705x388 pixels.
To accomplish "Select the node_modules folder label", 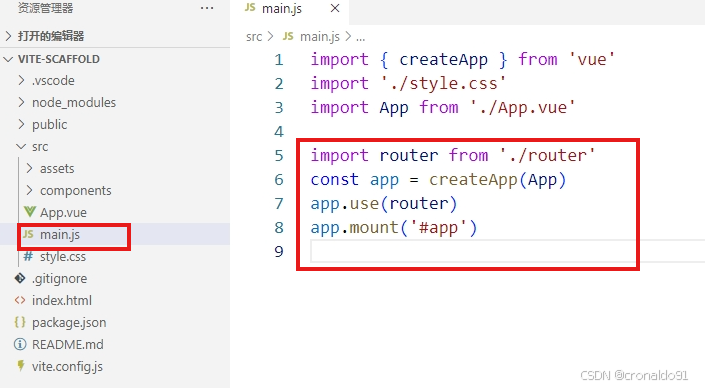I will pyautogui.click(x=74, y=103).
